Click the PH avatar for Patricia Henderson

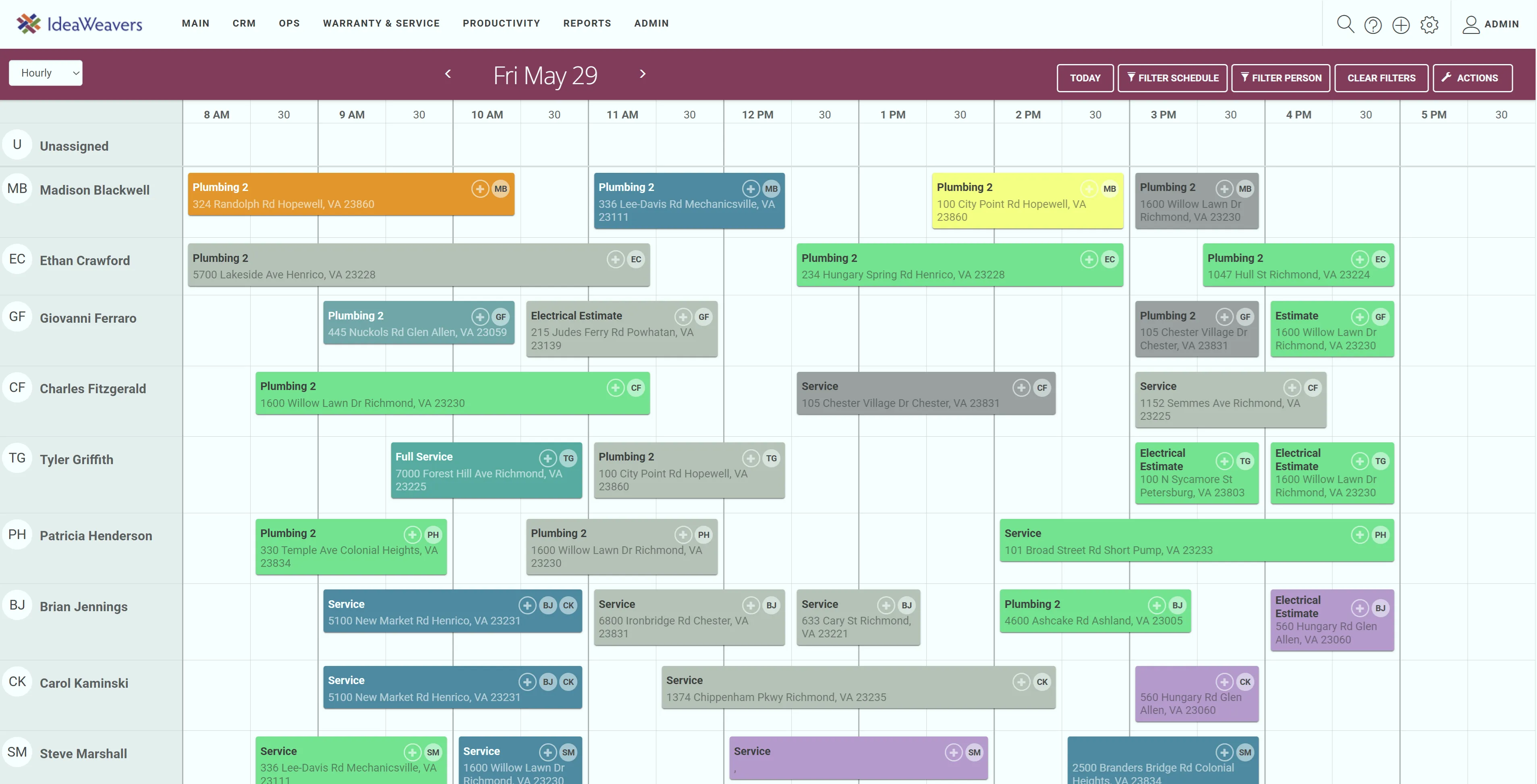17,534
